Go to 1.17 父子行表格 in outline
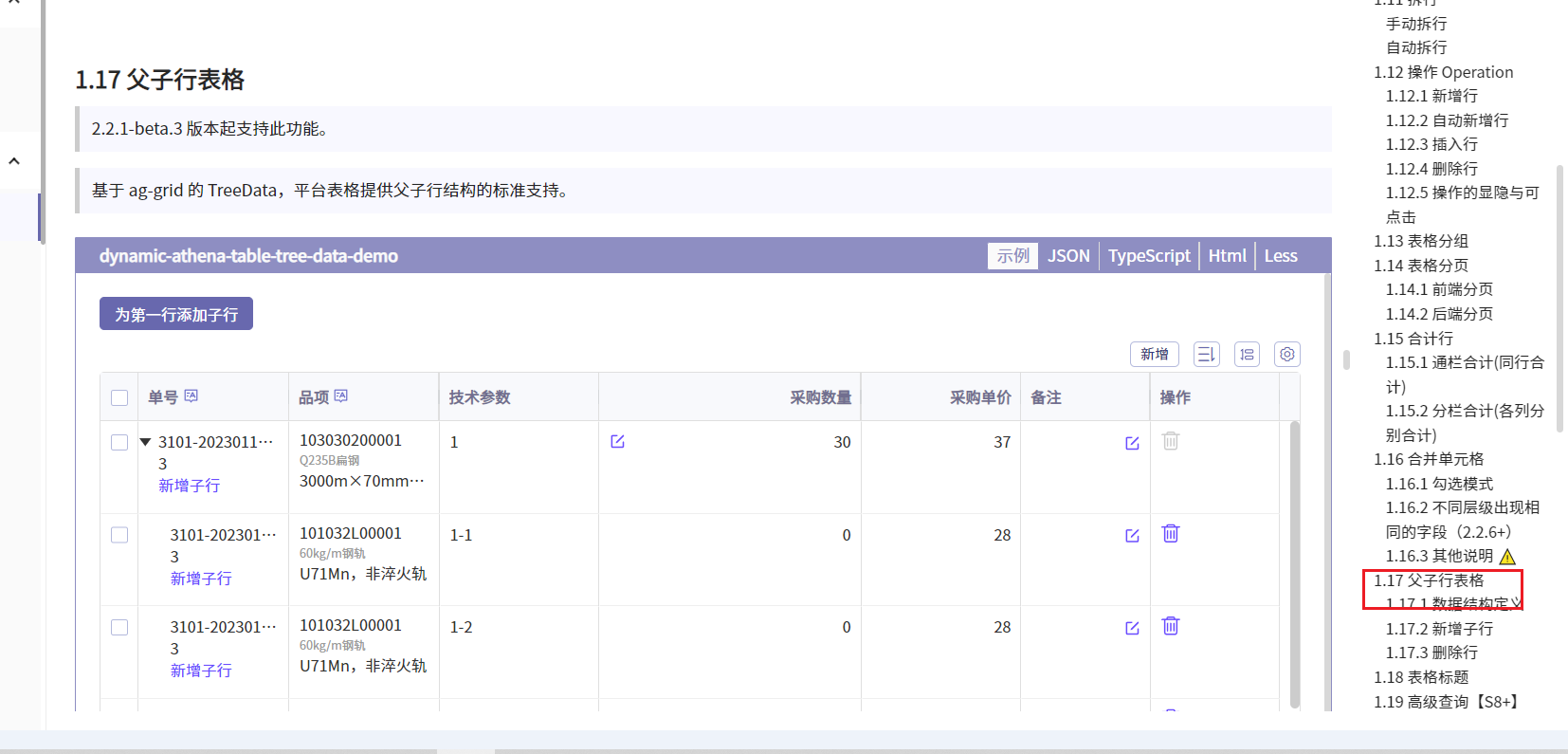The height and width of the screenshot is (754, 1568). tap(1429, 580)
